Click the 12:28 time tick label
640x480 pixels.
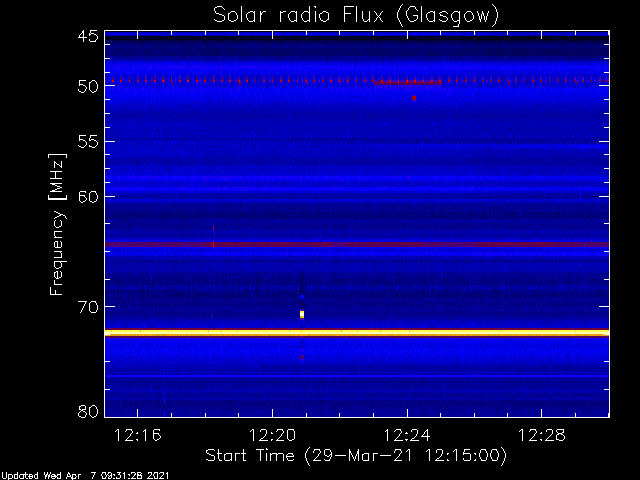point(542,435)
